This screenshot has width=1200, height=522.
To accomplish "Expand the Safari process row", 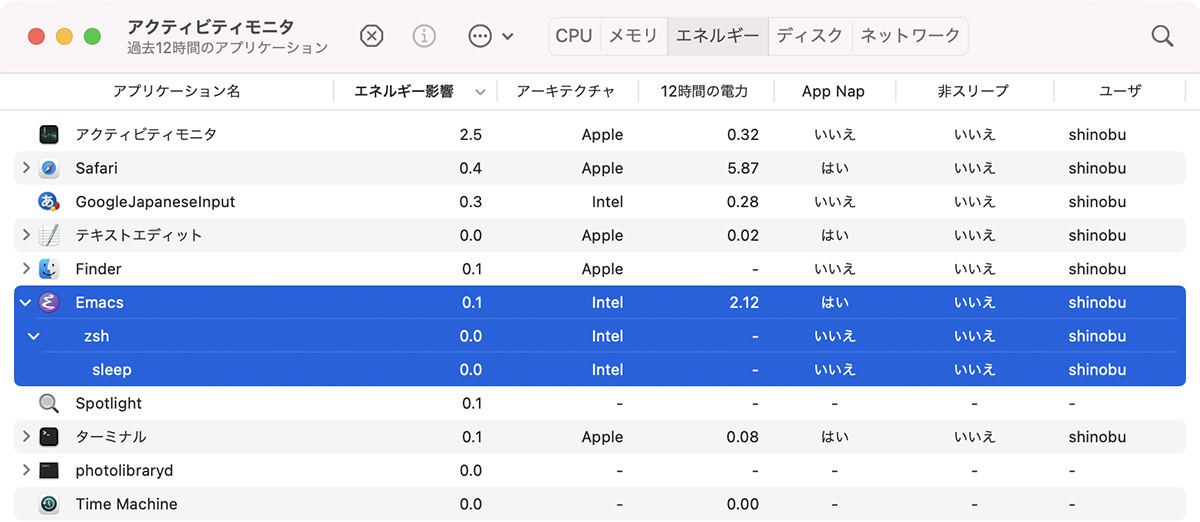I will click(x=26, y=168).
